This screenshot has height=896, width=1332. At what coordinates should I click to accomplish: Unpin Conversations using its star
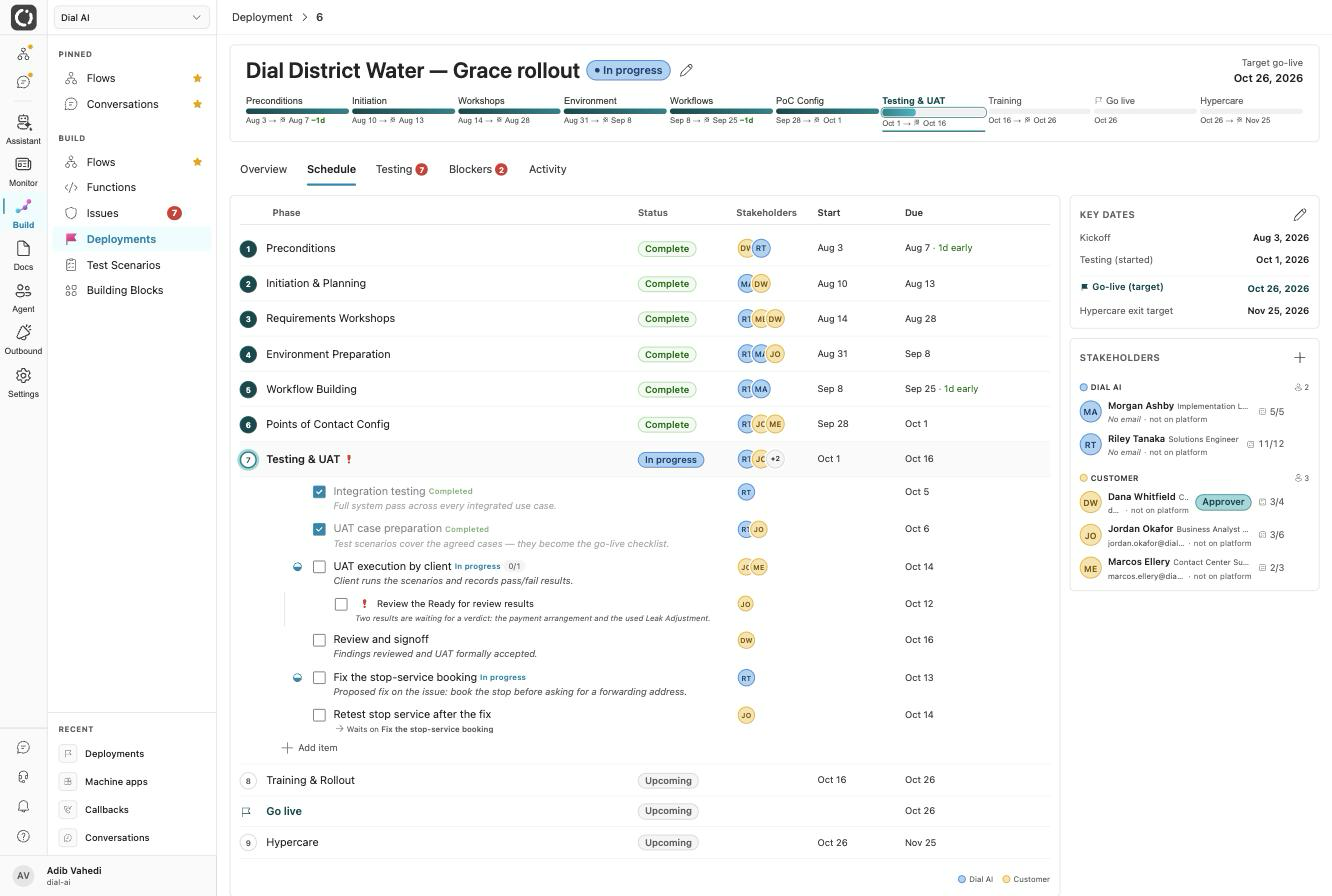tap(197, 104)
